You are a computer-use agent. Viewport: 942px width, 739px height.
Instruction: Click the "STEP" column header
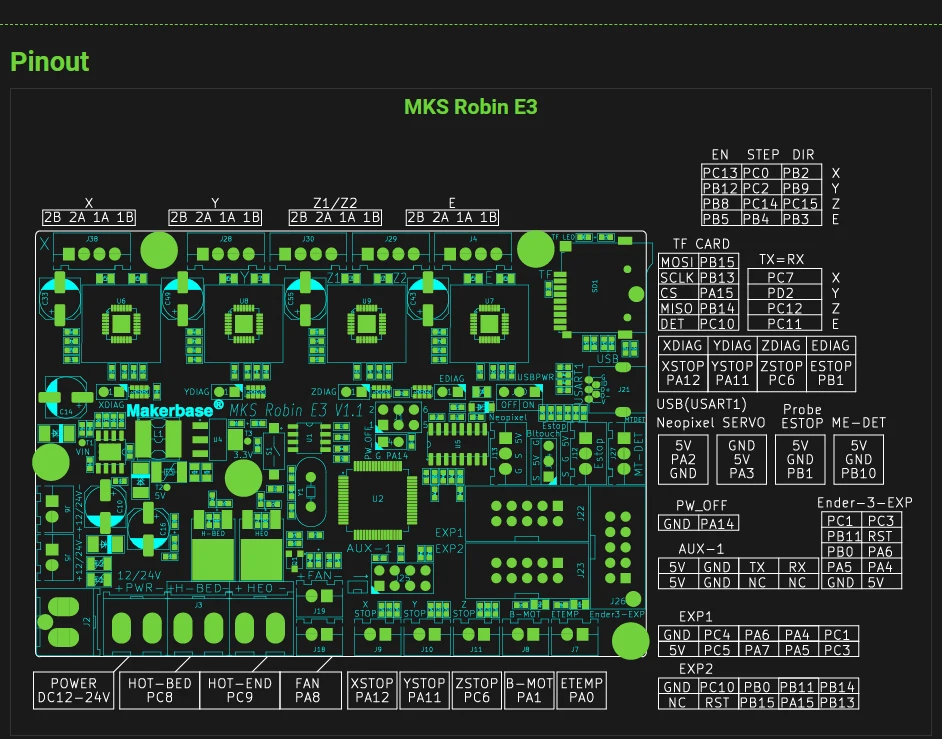(763, 155)
